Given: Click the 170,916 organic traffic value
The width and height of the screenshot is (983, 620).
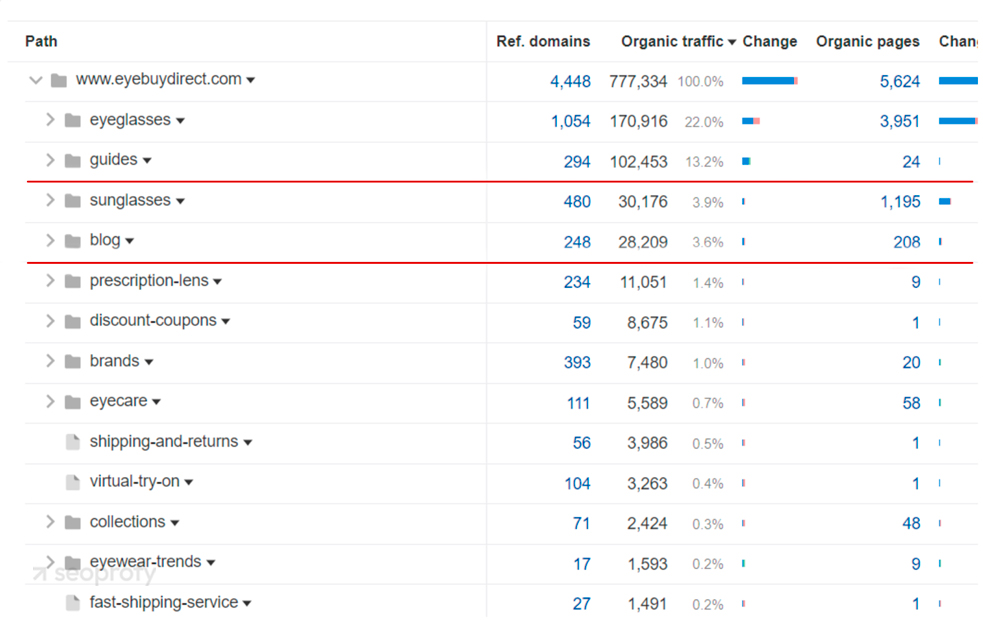Looking at the screenshot, I should pos(639,122).
